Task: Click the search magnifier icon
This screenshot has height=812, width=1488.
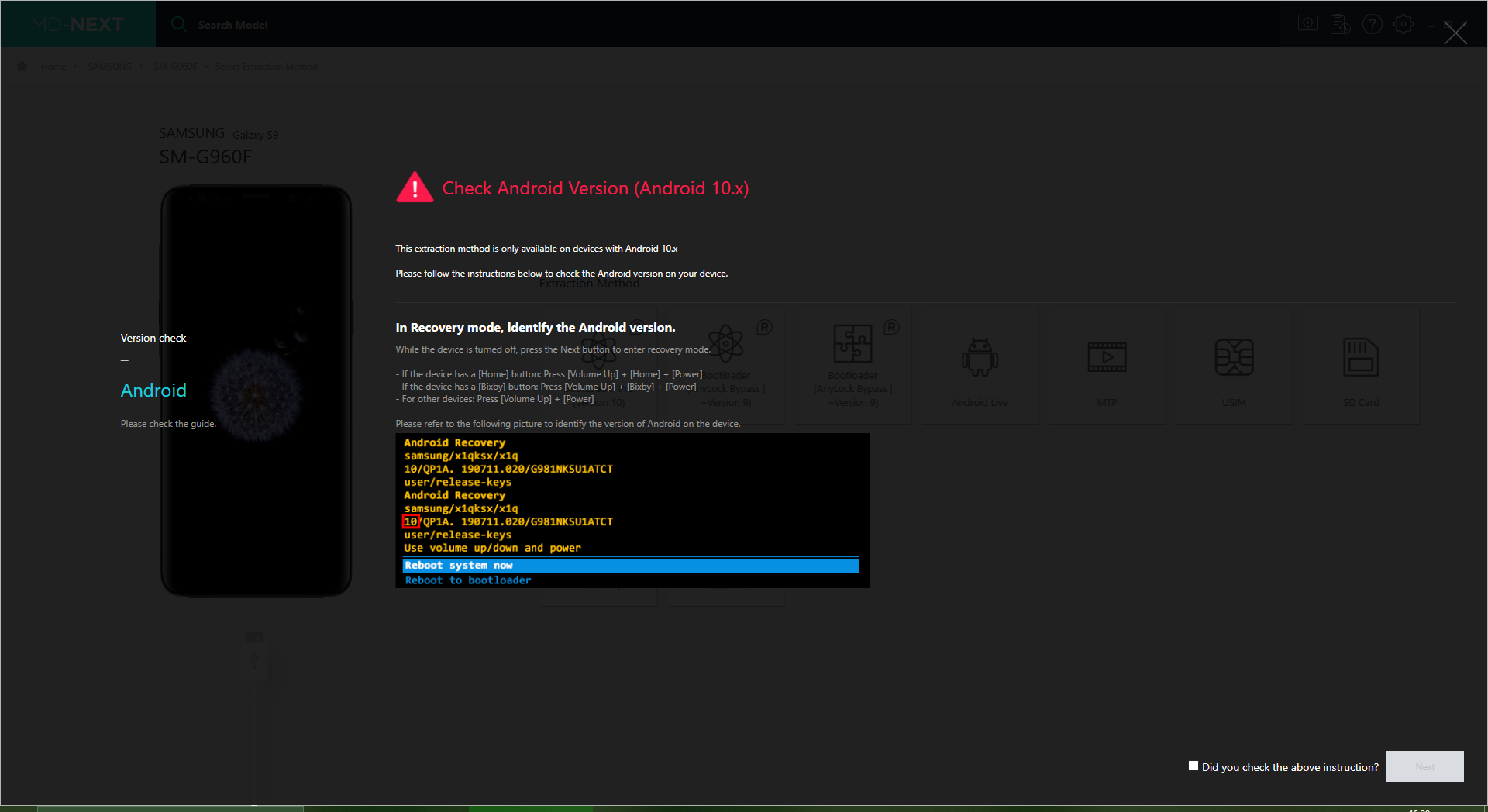Action: pos(178,24)
